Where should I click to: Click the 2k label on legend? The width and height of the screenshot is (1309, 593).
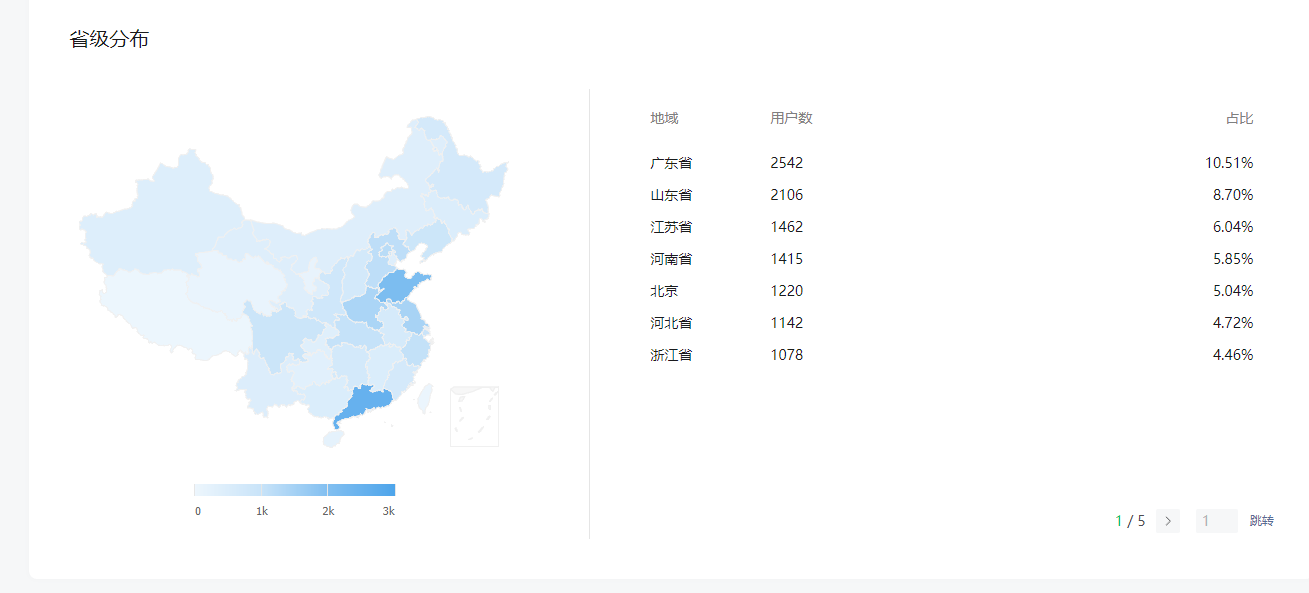point(328,511)
